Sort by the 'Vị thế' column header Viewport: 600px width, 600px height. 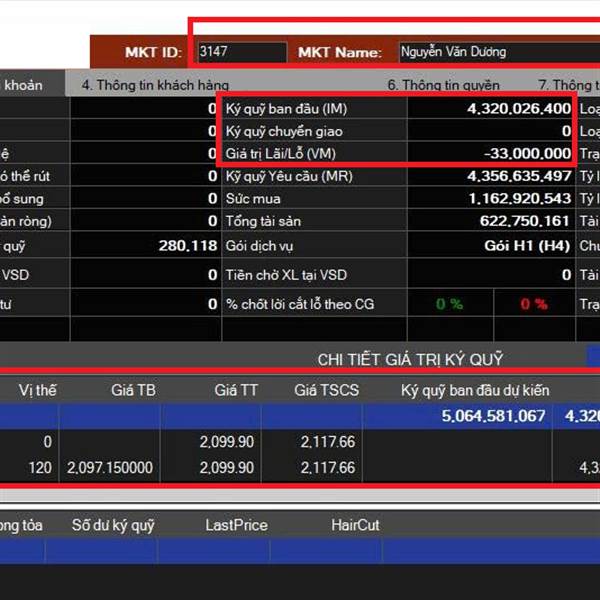(38, 390)
